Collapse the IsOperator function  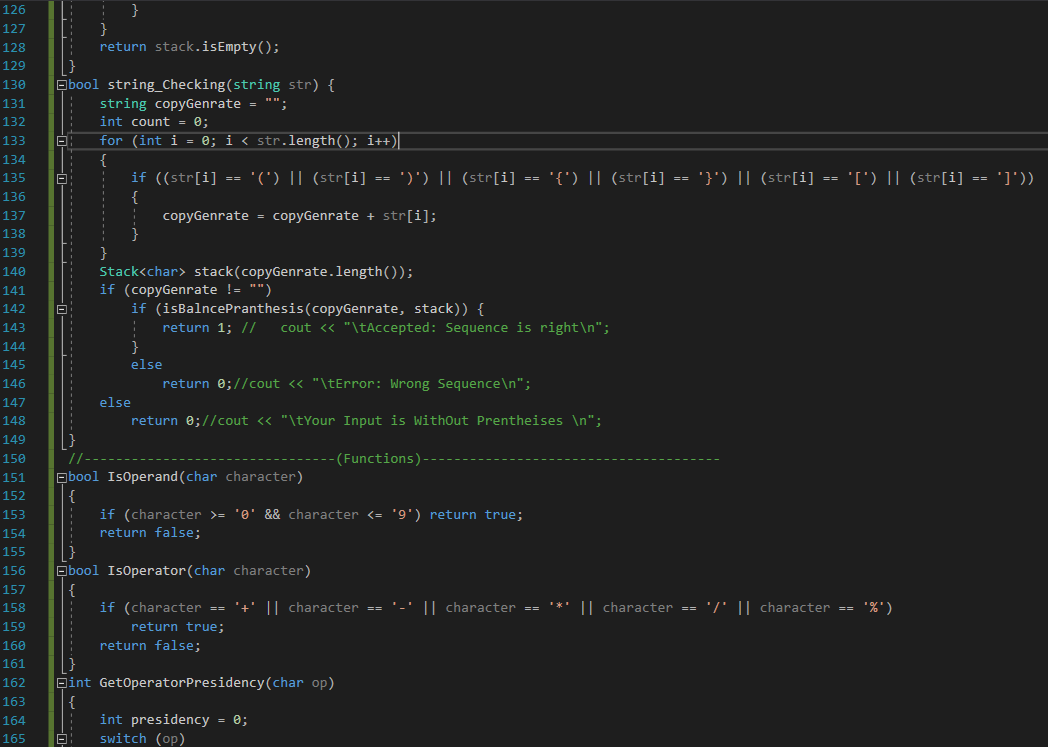(61, 570)
